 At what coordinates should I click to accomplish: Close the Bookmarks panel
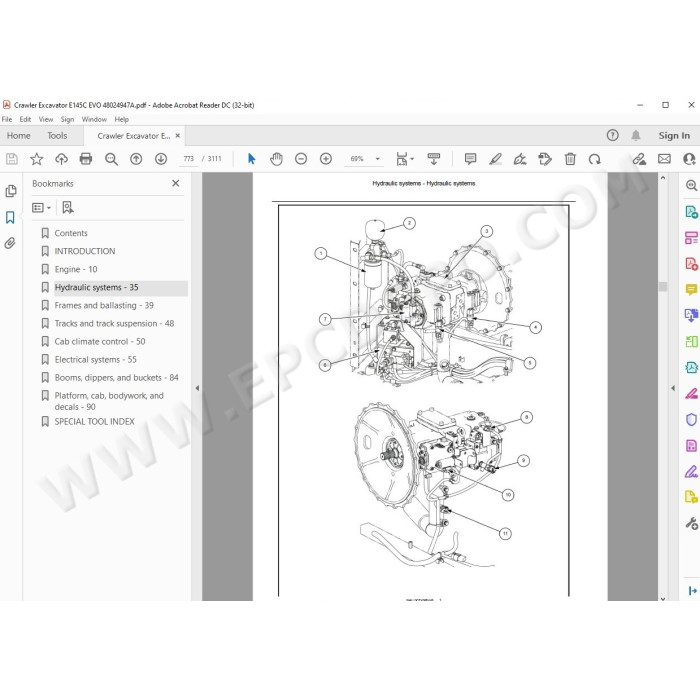176,183
